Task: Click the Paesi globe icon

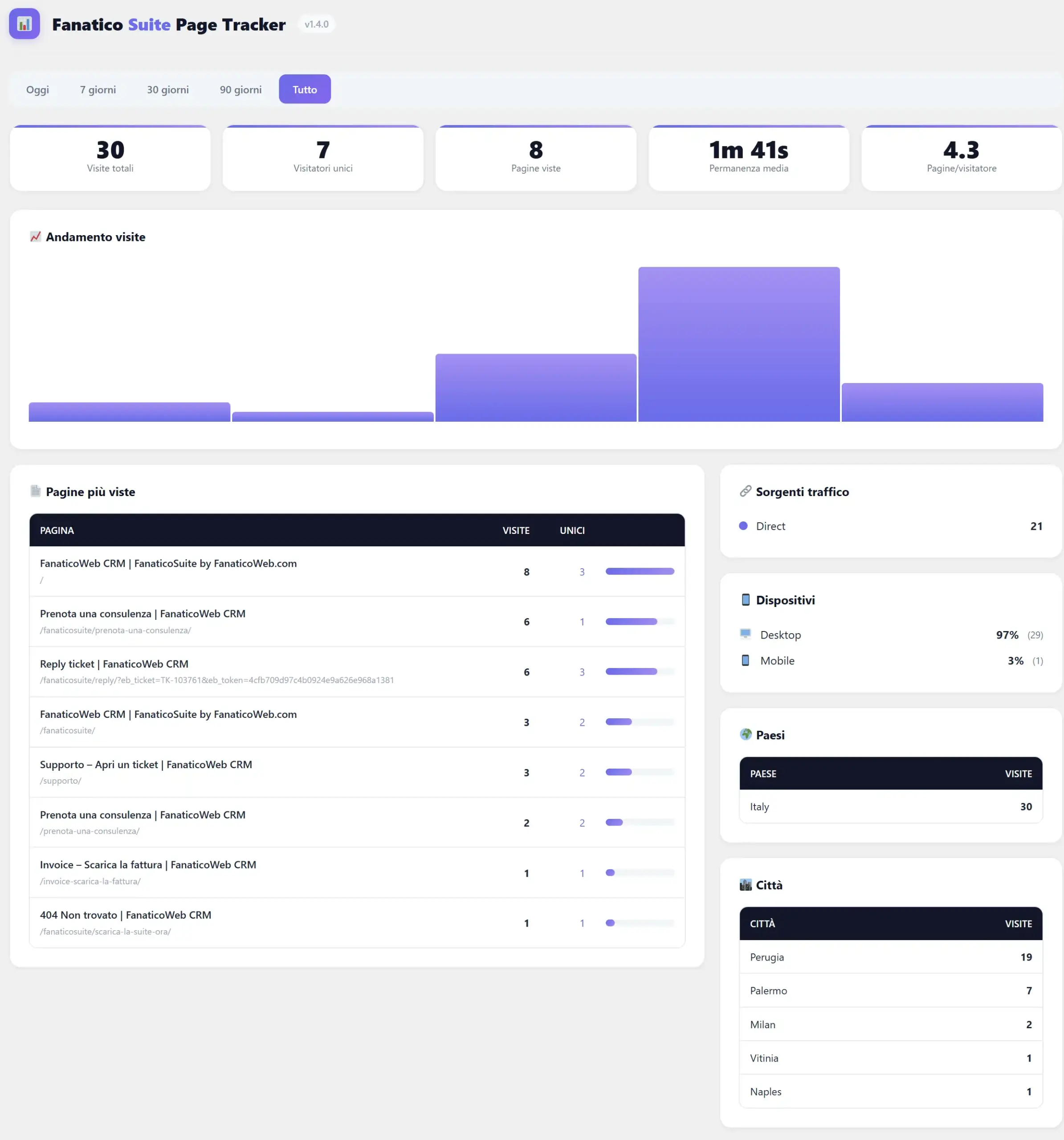Action: [745, 735]
